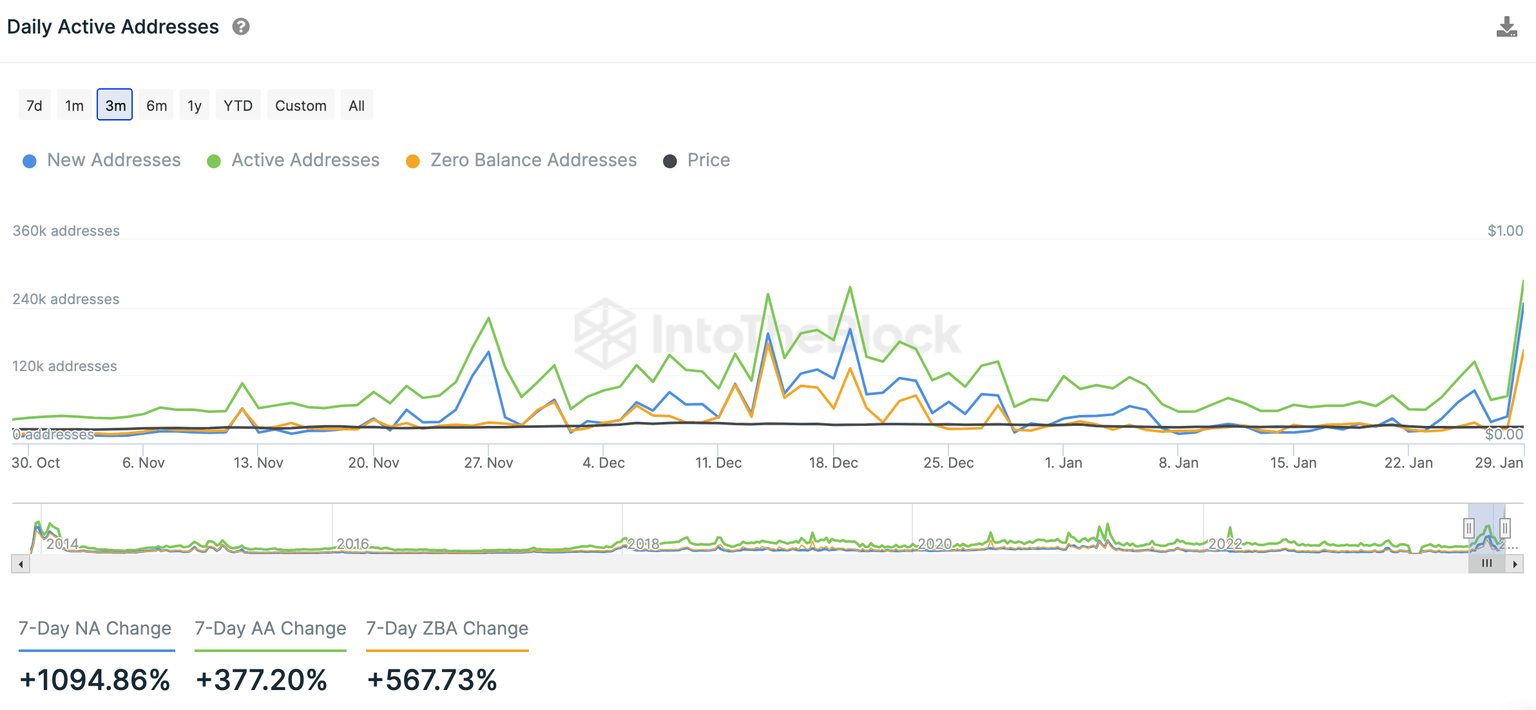Grab the navigator's right range handle
Viewport: 1536px width, 710px height.
1504,527
